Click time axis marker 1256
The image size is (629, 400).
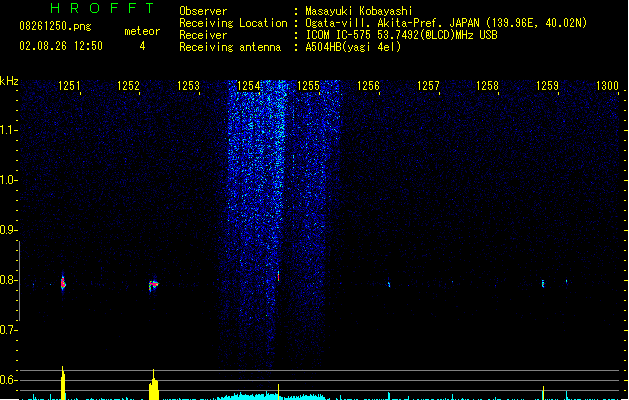click(368, 86)
